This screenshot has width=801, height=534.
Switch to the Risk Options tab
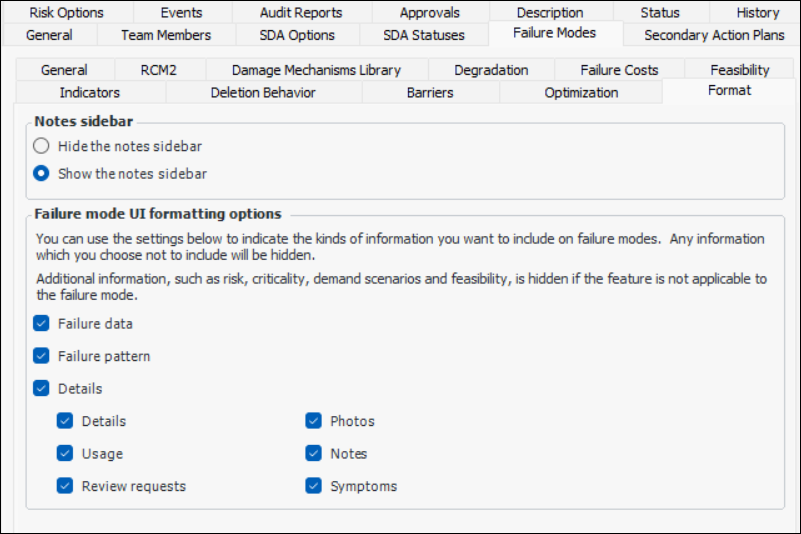click(66, 12)
